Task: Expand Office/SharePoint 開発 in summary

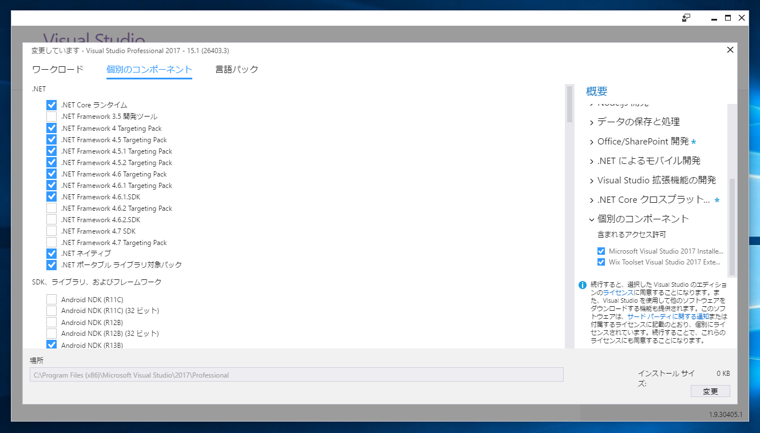Action: 591,142
